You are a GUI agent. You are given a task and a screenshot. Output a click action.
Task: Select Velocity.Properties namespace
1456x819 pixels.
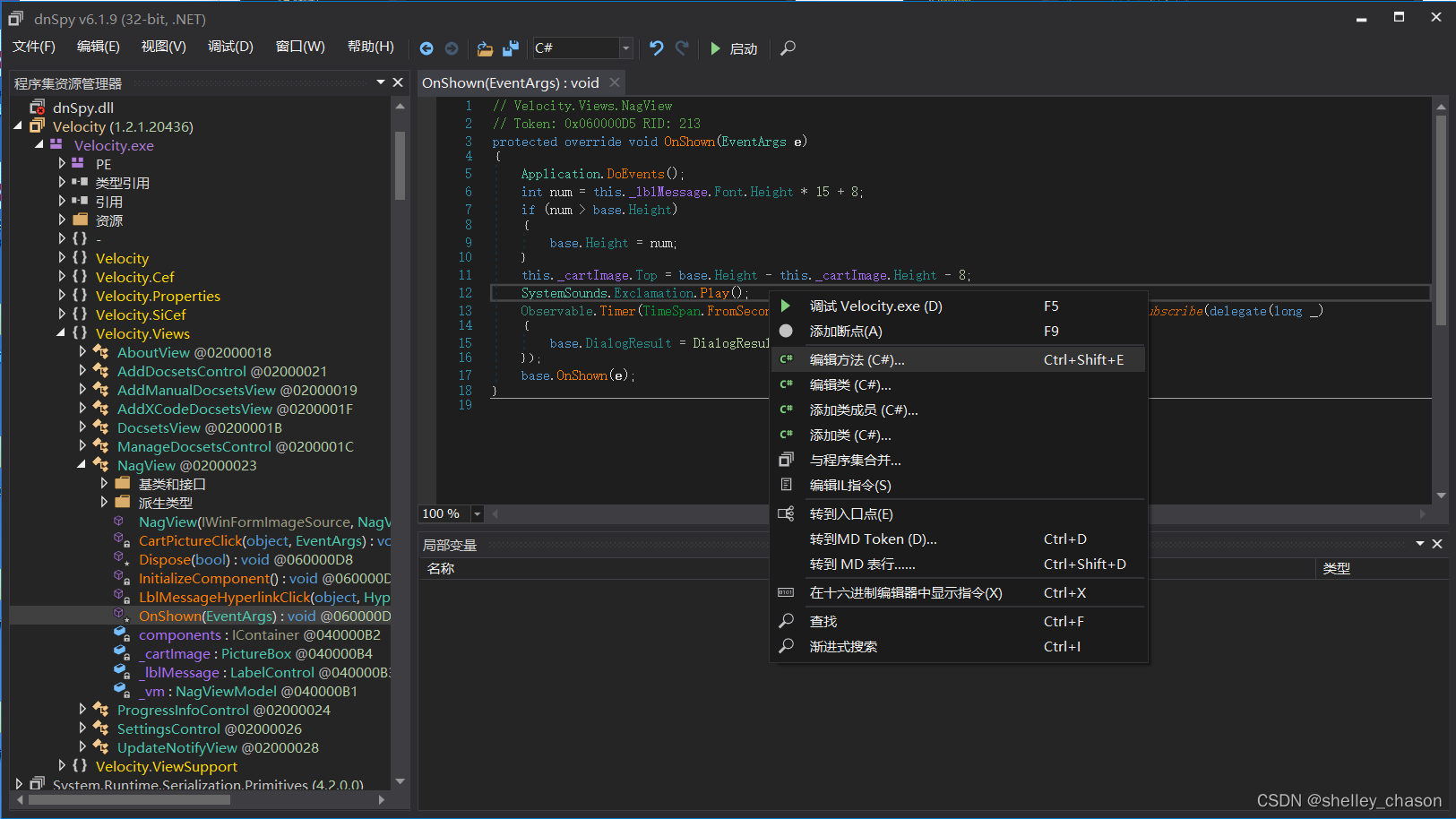click(158, 296)
